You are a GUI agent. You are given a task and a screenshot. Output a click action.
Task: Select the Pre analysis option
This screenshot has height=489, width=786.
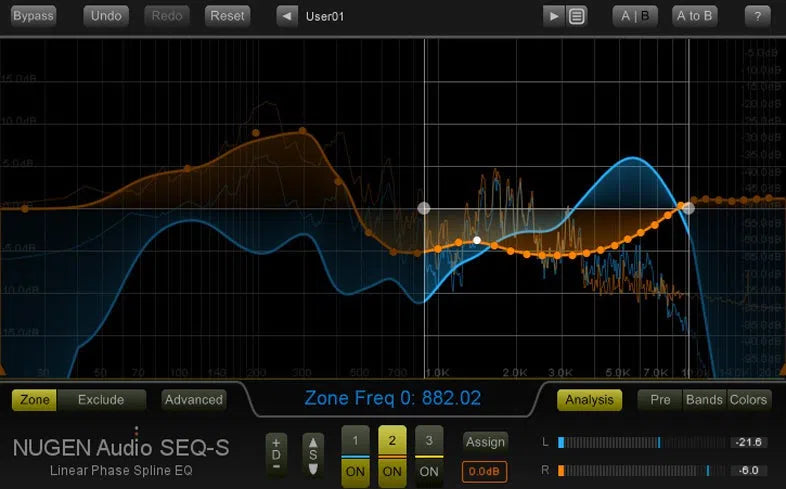[x=660, y=400]
